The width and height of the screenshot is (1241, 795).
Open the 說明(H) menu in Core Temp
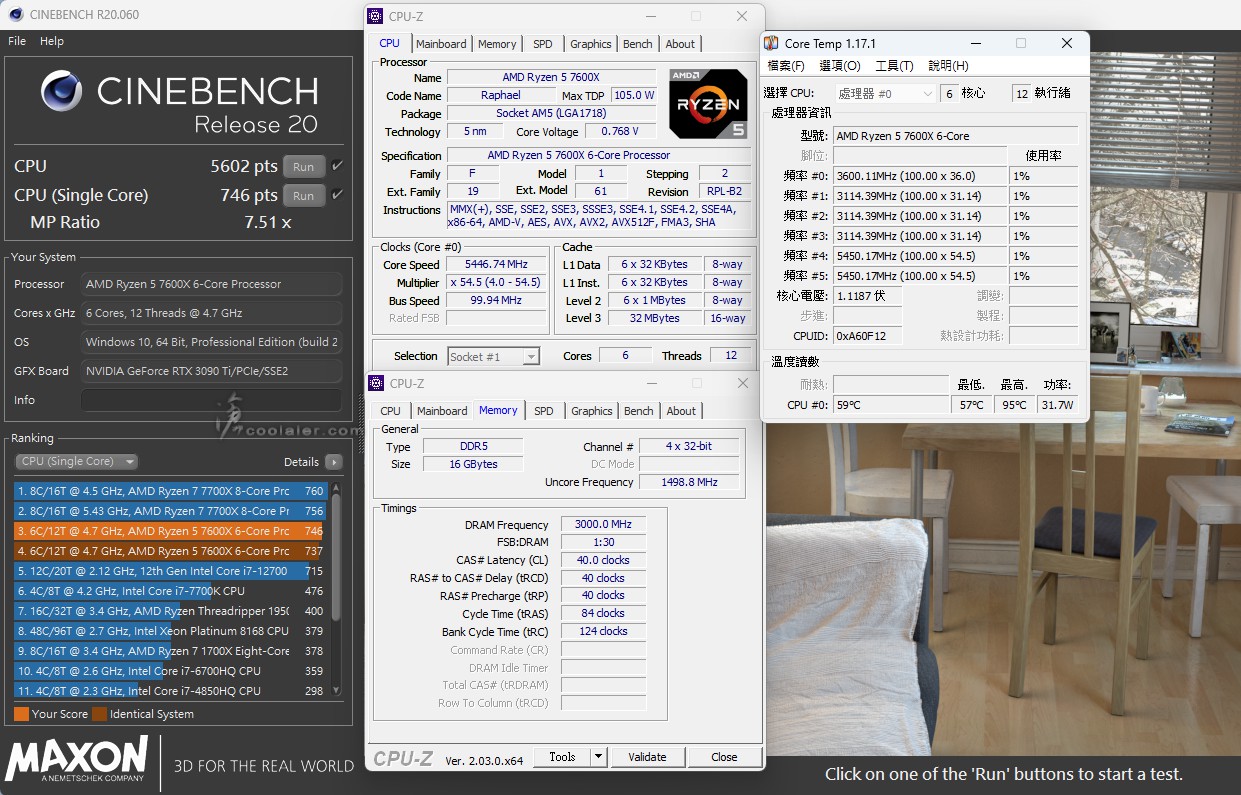coord(948,66)
